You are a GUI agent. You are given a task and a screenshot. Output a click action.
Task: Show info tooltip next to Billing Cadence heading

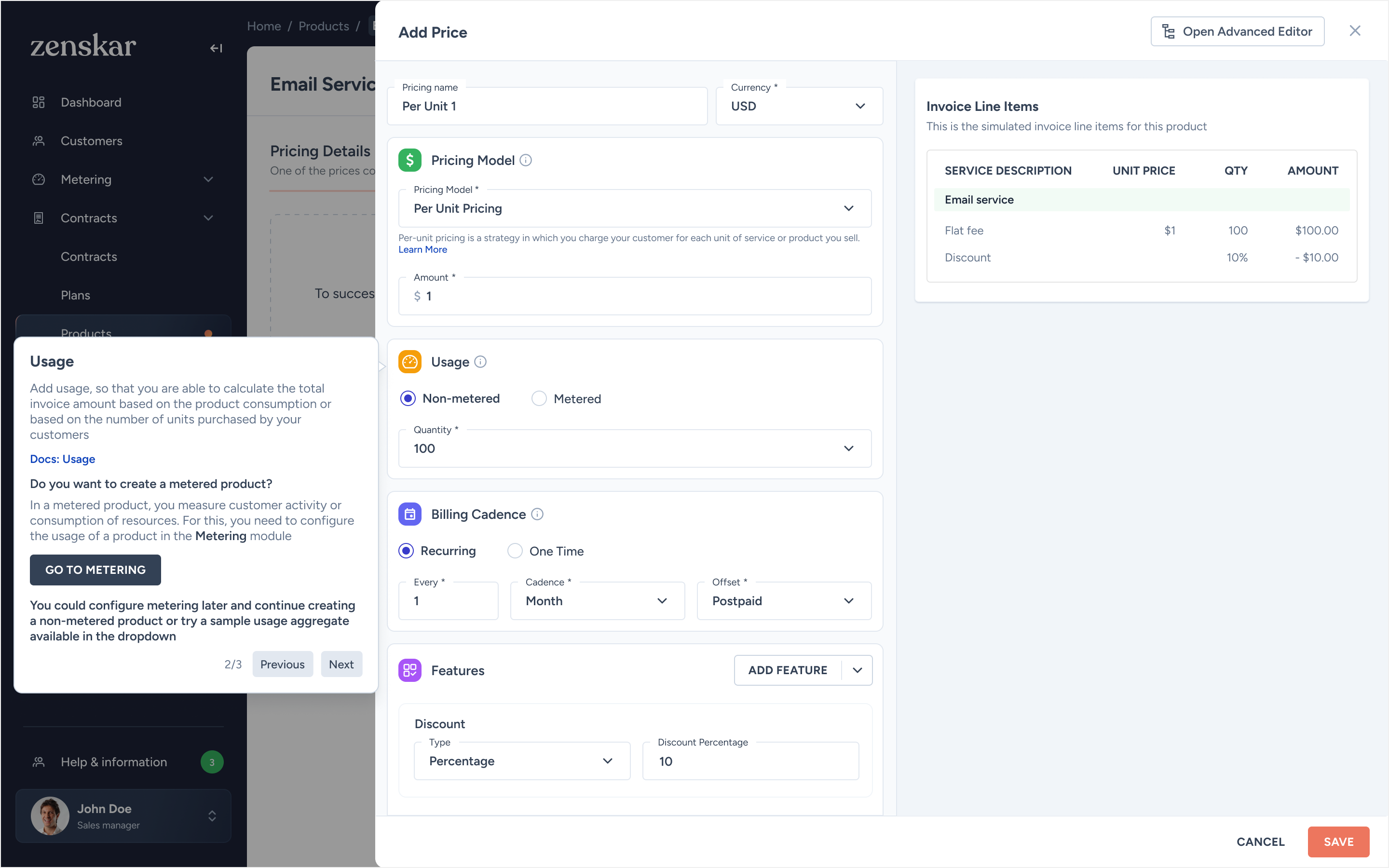pos(537,515)
